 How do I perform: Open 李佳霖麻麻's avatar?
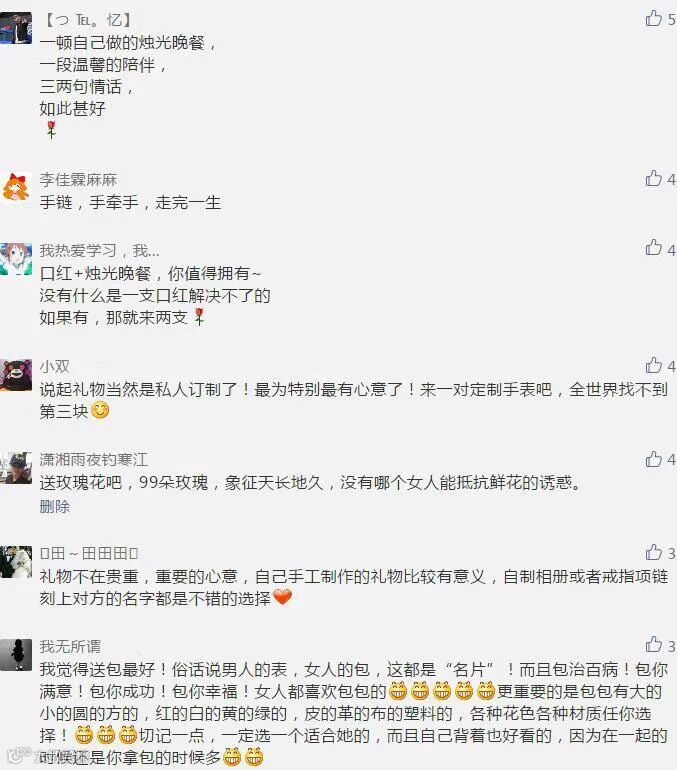click(16, 188)
